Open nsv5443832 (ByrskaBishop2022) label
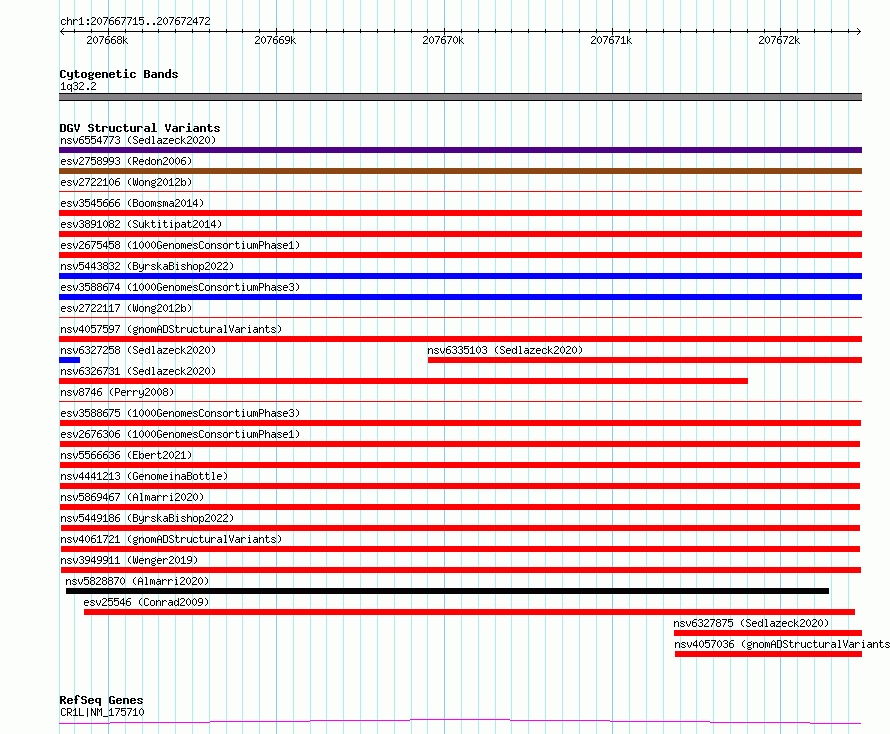 [x=147, y=266]
